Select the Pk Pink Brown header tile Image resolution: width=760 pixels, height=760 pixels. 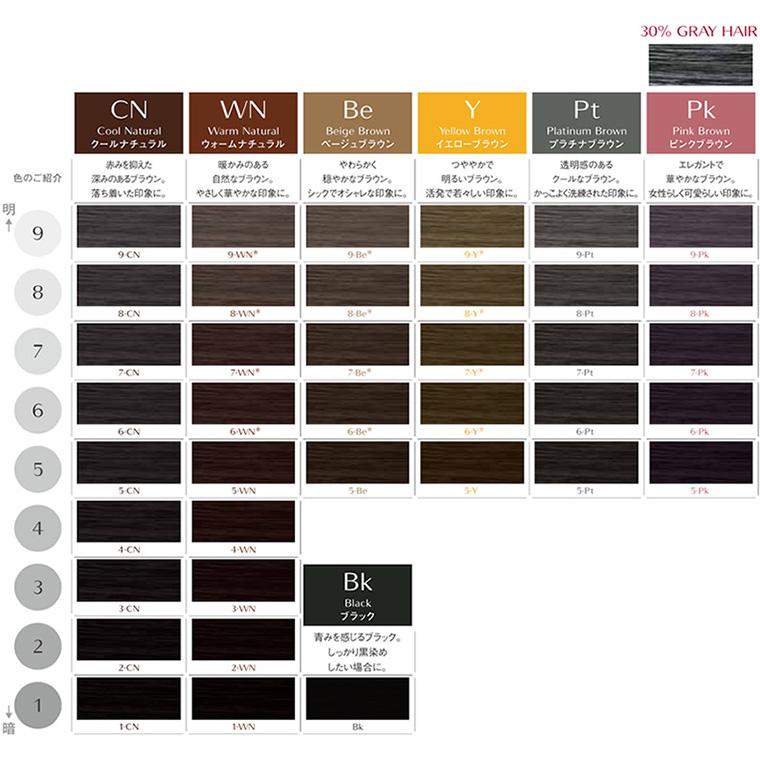700,121
